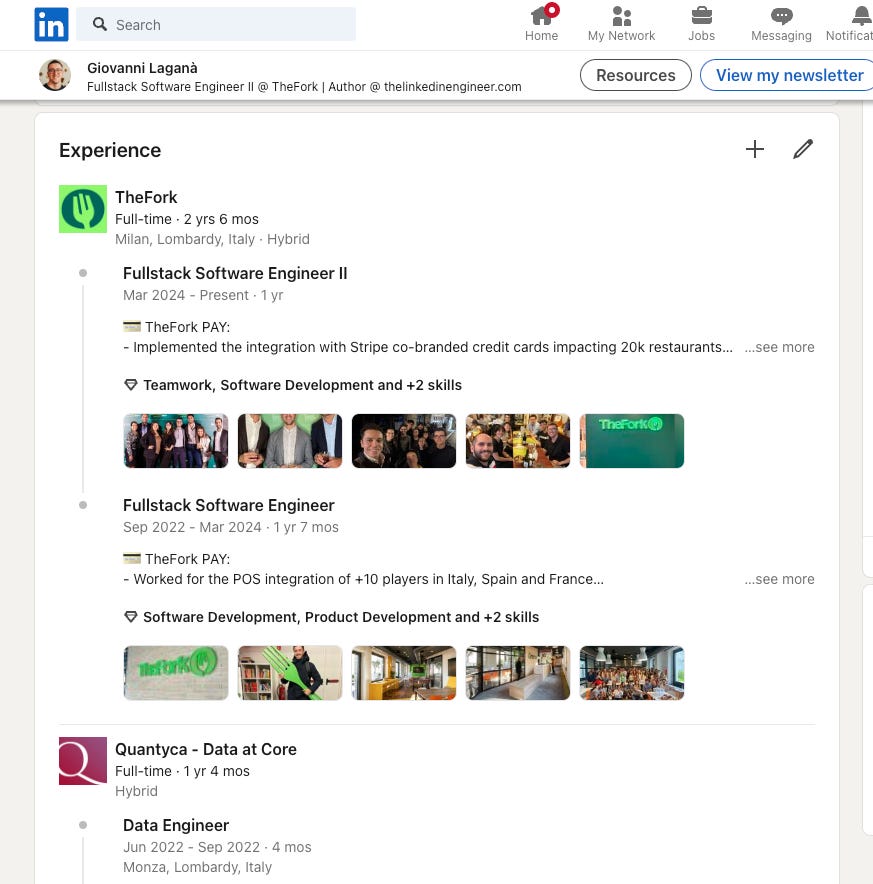The width and height of the screenshot is (873, 884).
Task: Open My Network from the navbar
Action: tap(621, 23)
